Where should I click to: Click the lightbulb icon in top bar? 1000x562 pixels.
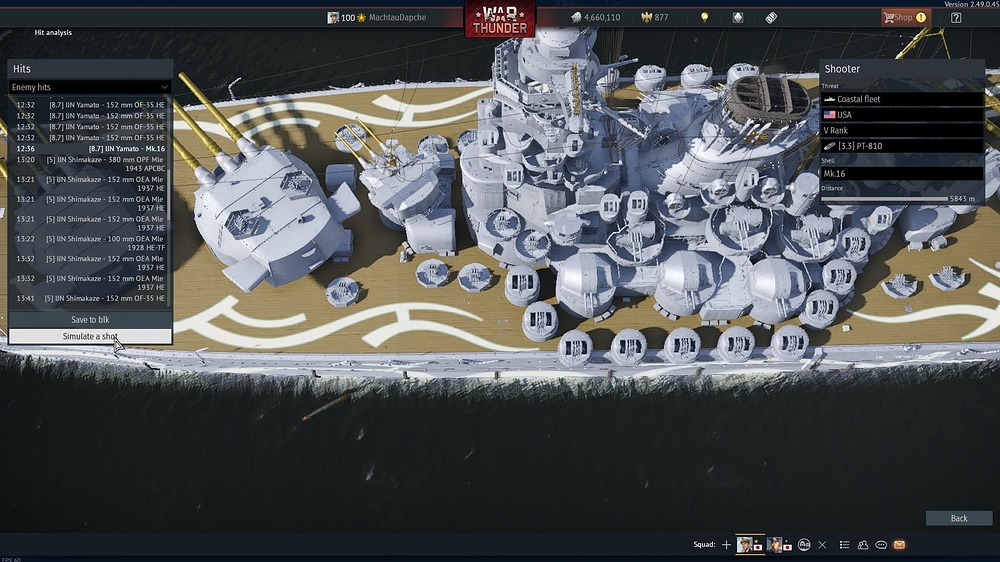click(x=704, y=17)
